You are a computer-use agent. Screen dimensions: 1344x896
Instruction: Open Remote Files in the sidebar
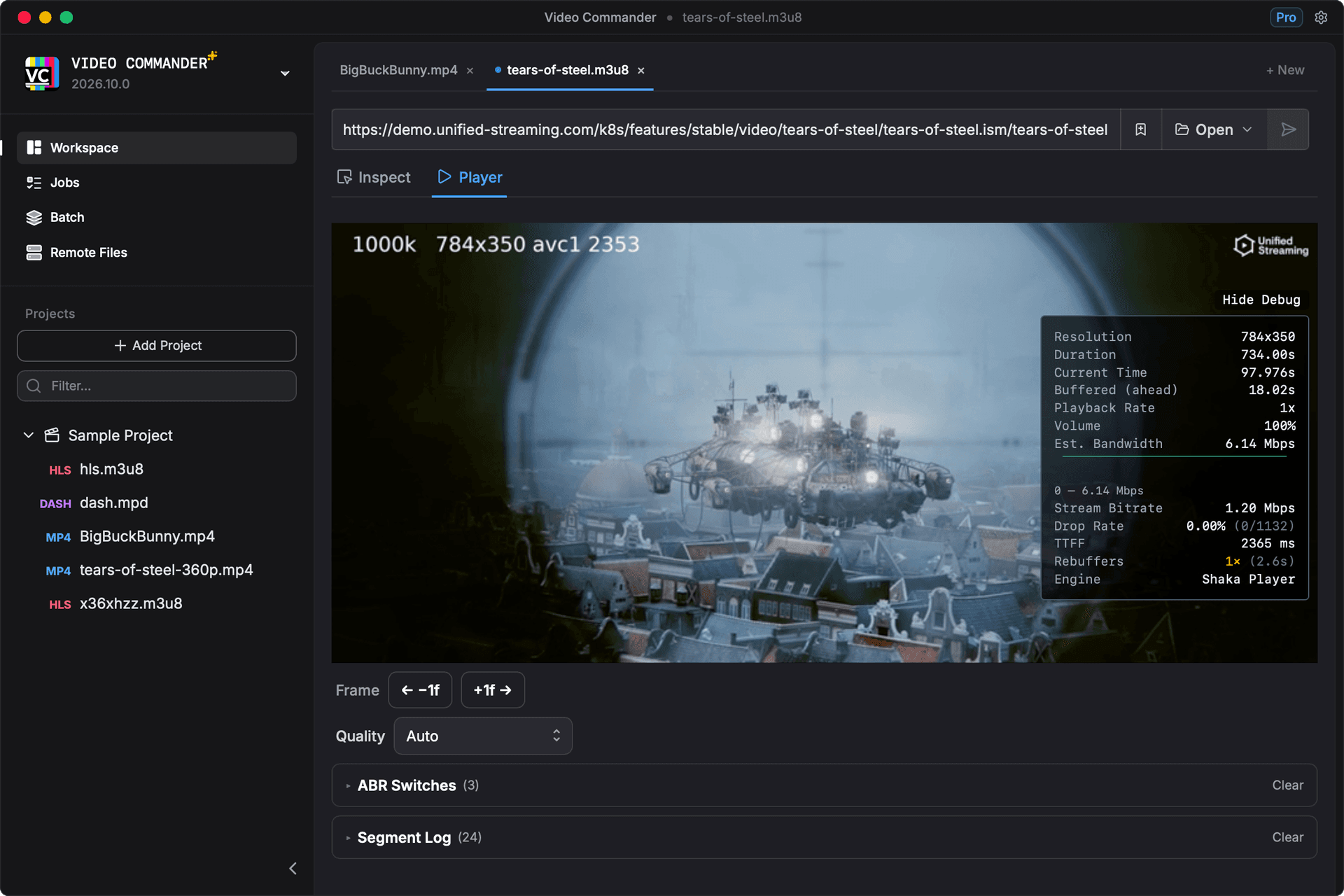click(157, 253)
